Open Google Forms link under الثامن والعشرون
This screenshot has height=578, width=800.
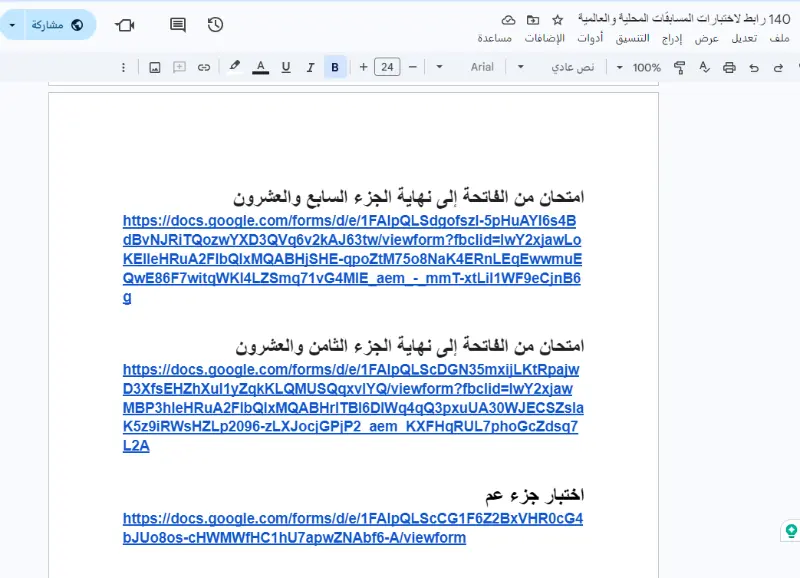coord(353,408)
